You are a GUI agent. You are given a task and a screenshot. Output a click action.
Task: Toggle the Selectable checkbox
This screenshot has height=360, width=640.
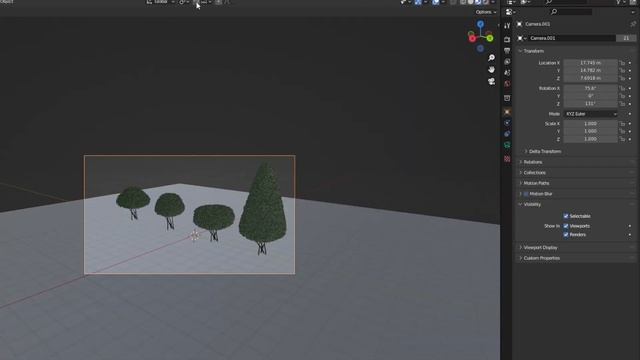[x=566, y=216]
